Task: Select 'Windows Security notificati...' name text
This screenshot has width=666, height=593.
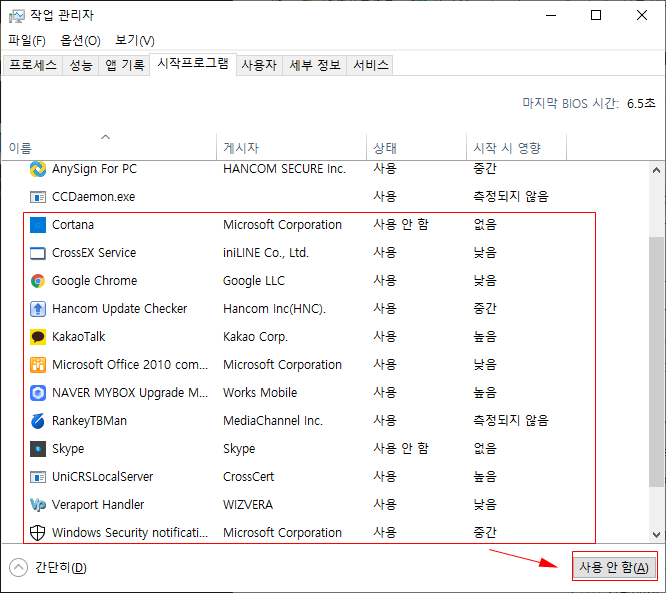Action: 130,533
